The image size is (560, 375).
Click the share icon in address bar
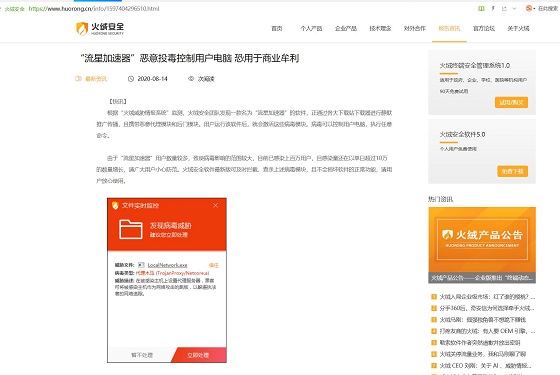504,9
